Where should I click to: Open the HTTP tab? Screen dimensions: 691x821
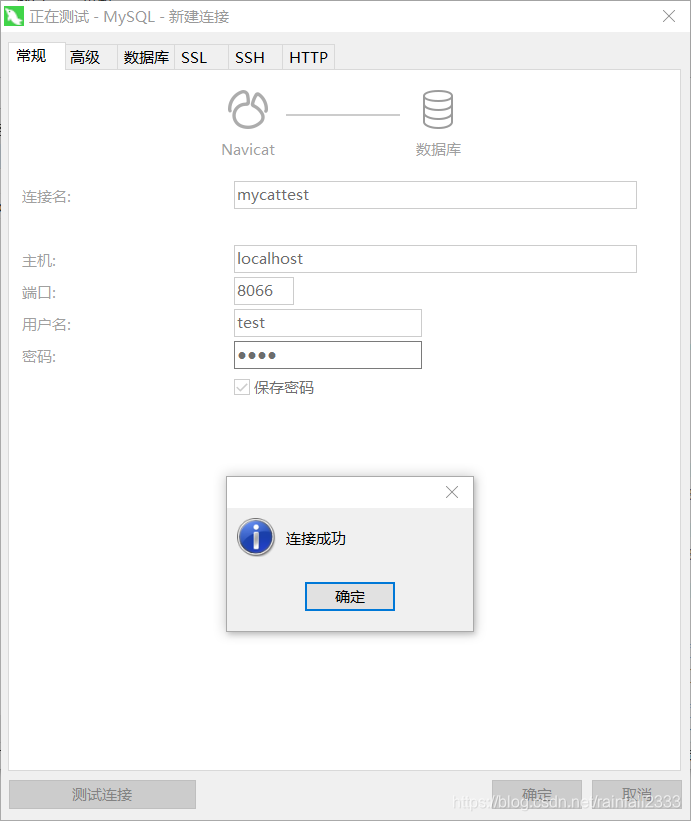308,57
